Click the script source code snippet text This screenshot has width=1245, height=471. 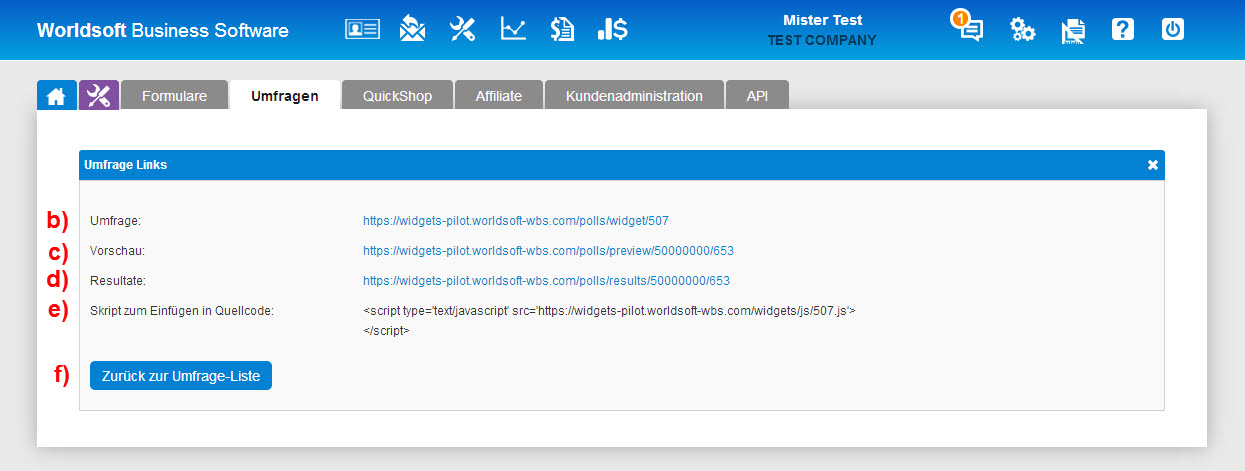click(609, 321)
